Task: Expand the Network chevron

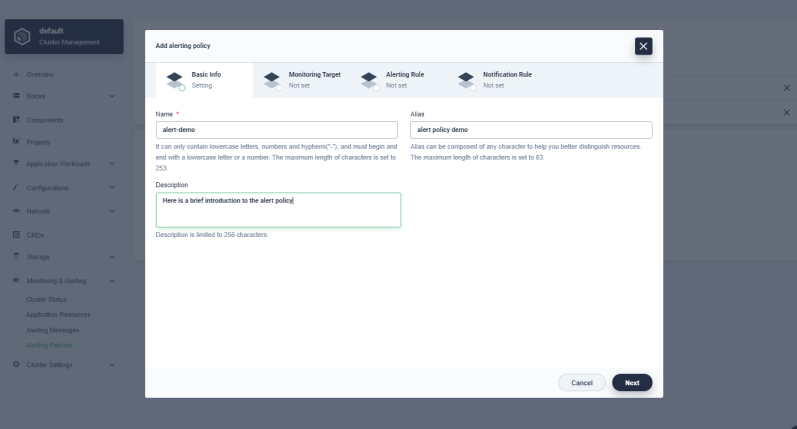Action: [x=112, y=211]
